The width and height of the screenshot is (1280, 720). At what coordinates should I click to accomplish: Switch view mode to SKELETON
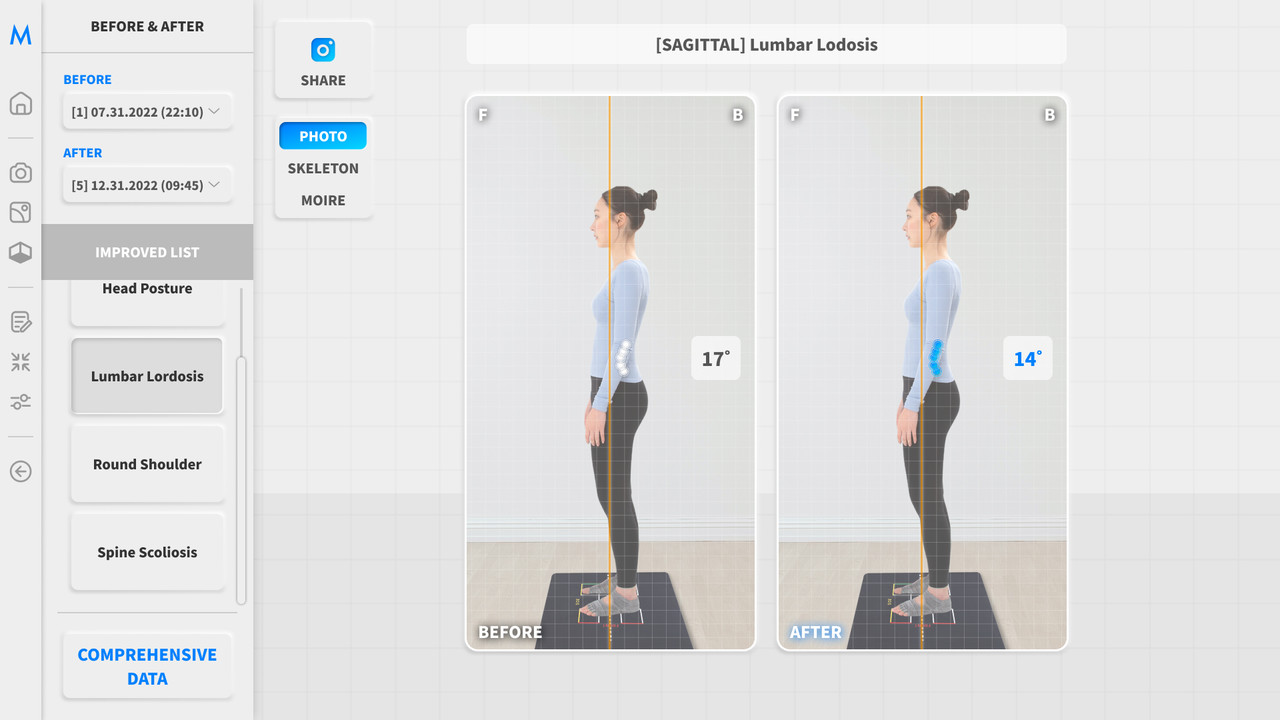tap(323, 168)
